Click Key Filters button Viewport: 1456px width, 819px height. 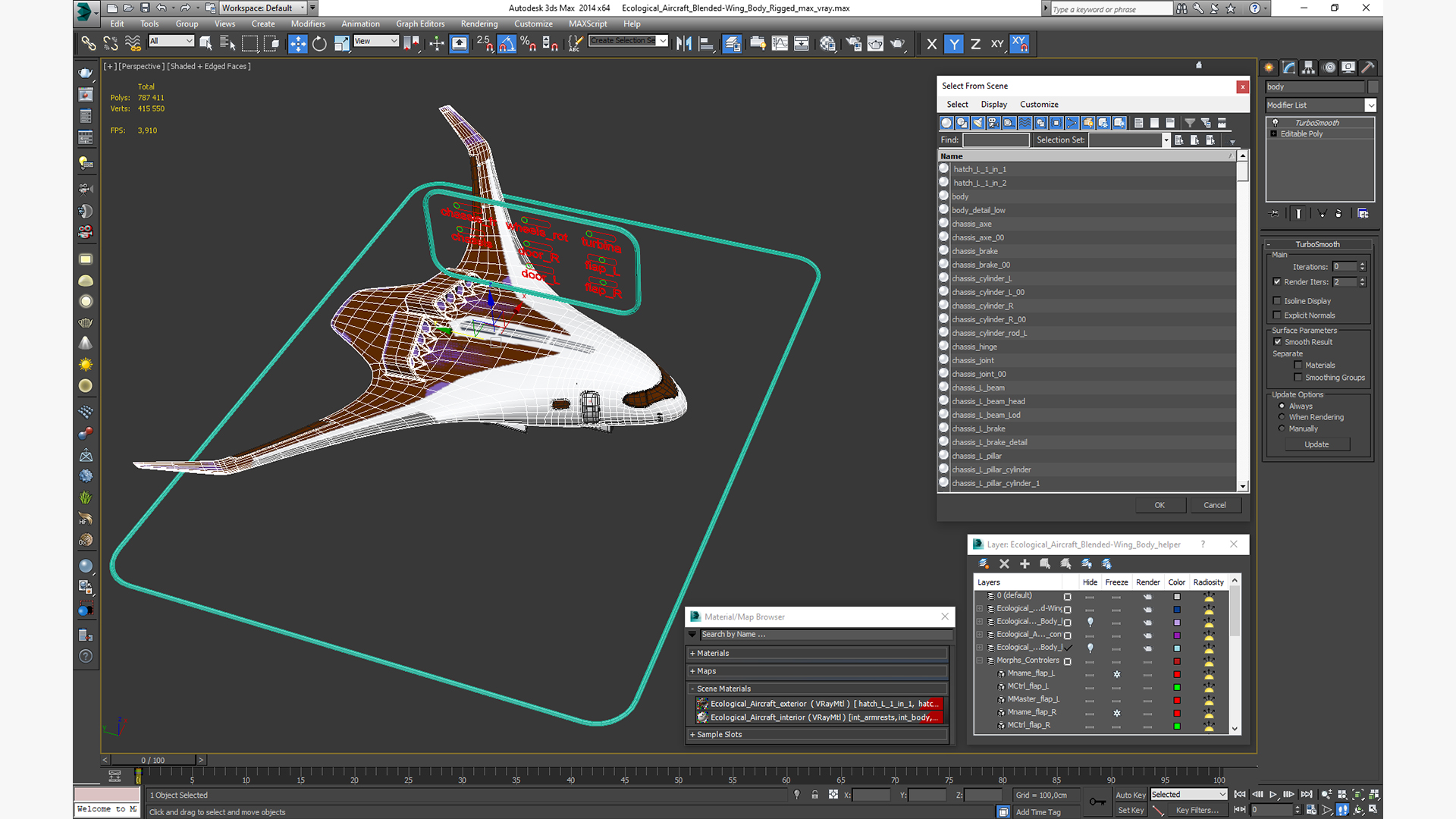pos(1197,811)
